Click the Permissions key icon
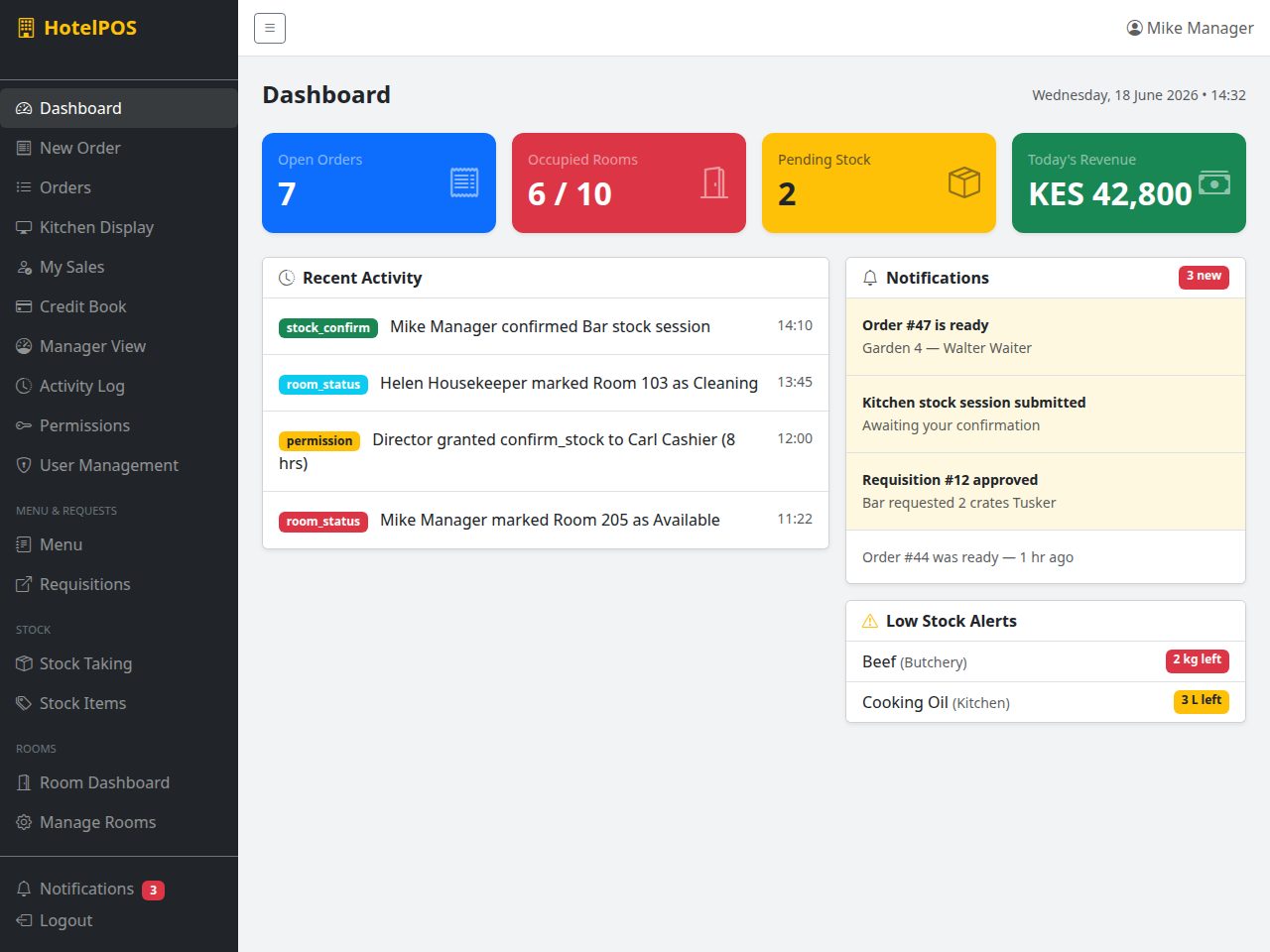 coord(24,425)
